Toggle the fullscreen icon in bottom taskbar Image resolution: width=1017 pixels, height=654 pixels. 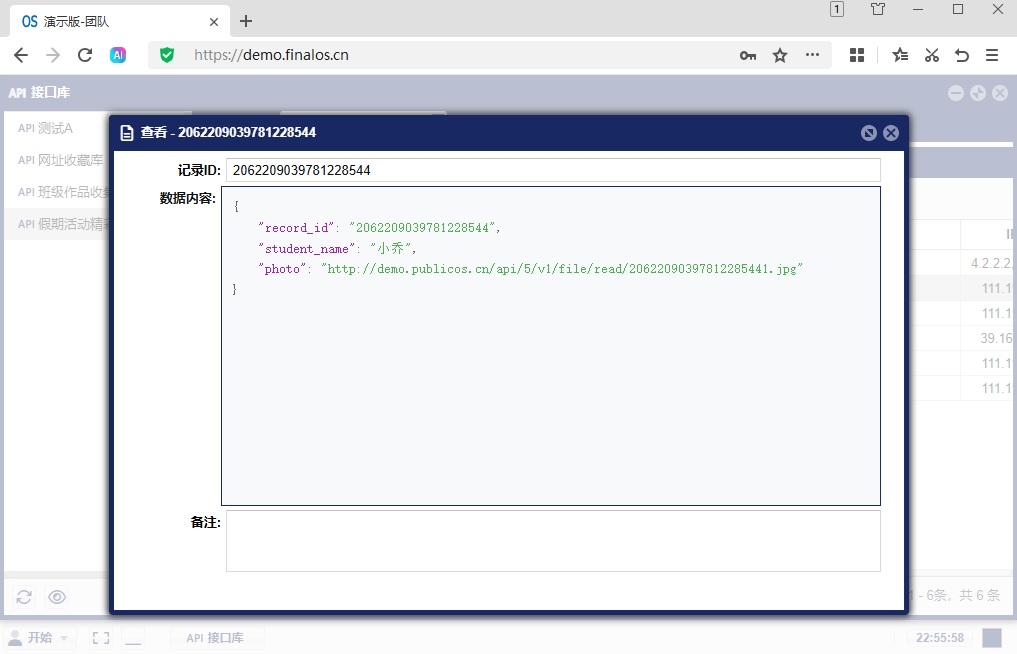[x=101, y=638]
